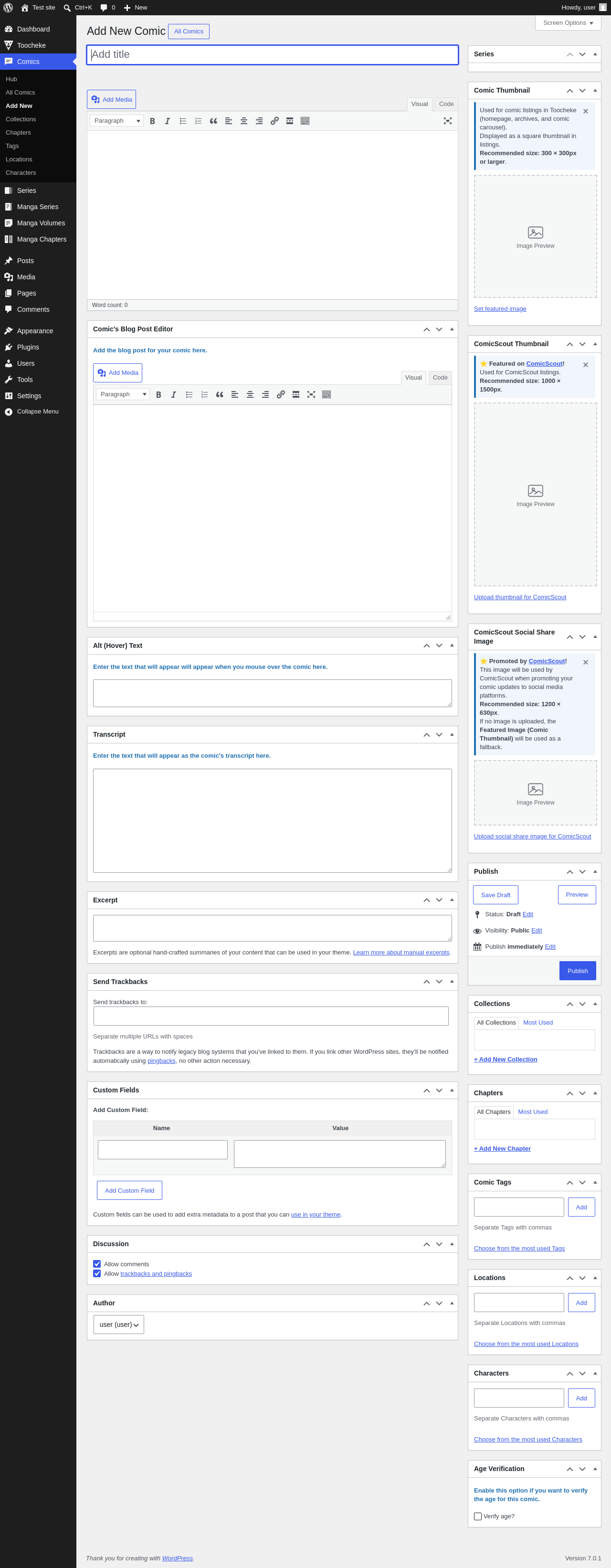Click the Add title field

(x=273, y=55)
